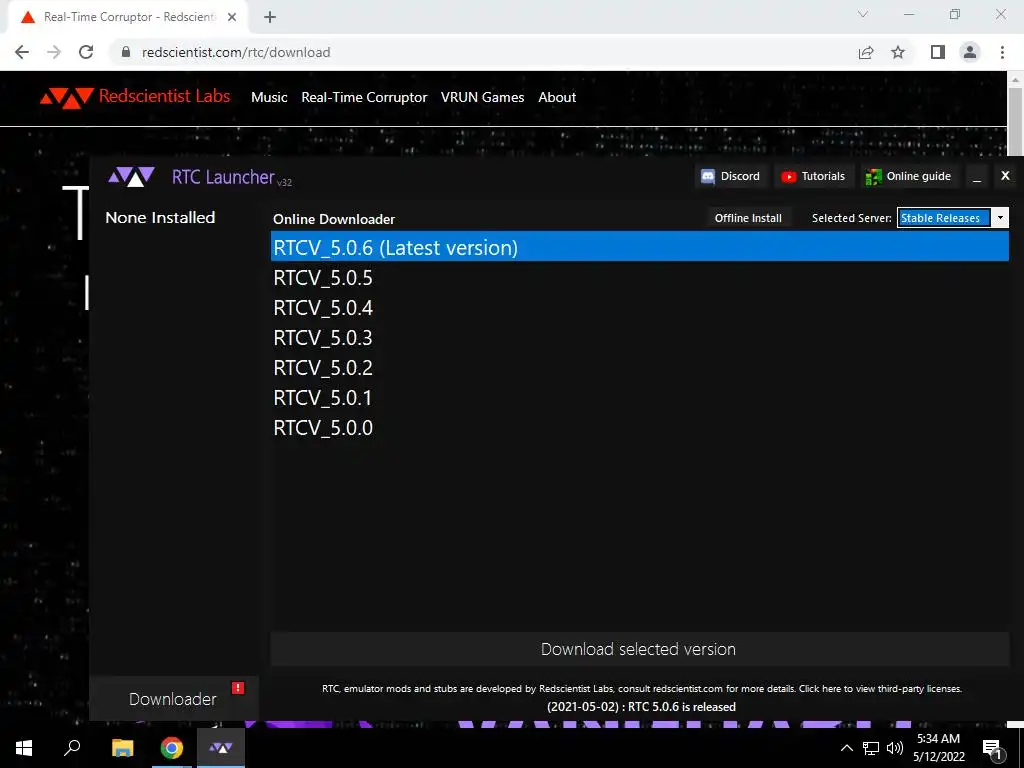Screen dimensions: 1024x768
Task: Select RTCV_5.0.6 (Latest version)
Action: point(639,248)
